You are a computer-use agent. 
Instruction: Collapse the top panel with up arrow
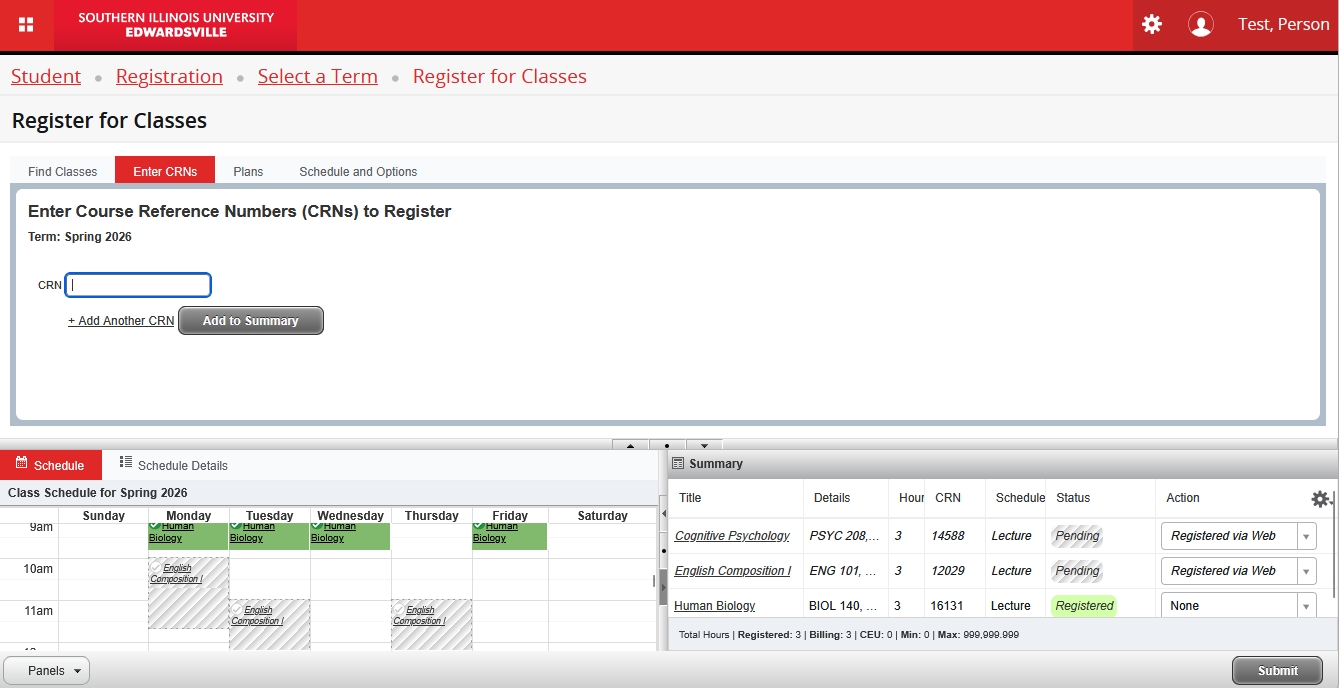pos(630,445)
